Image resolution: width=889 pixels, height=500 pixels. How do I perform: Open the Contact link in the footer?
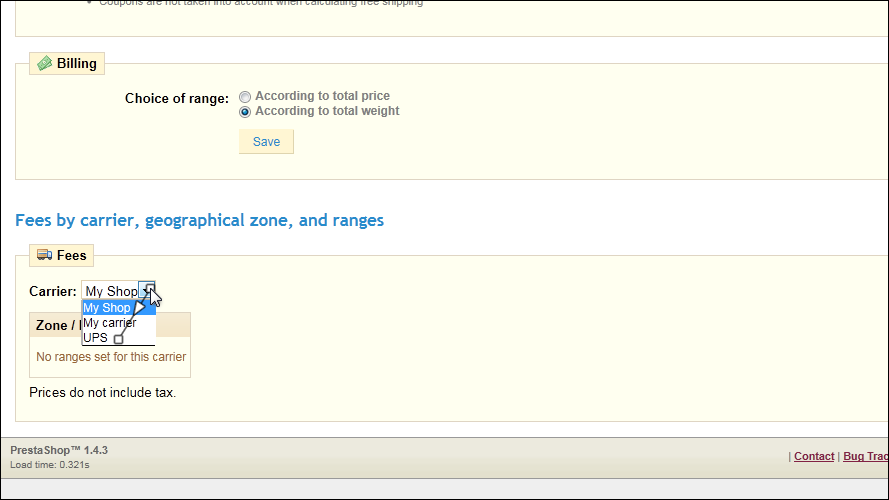tap(814, 456)
